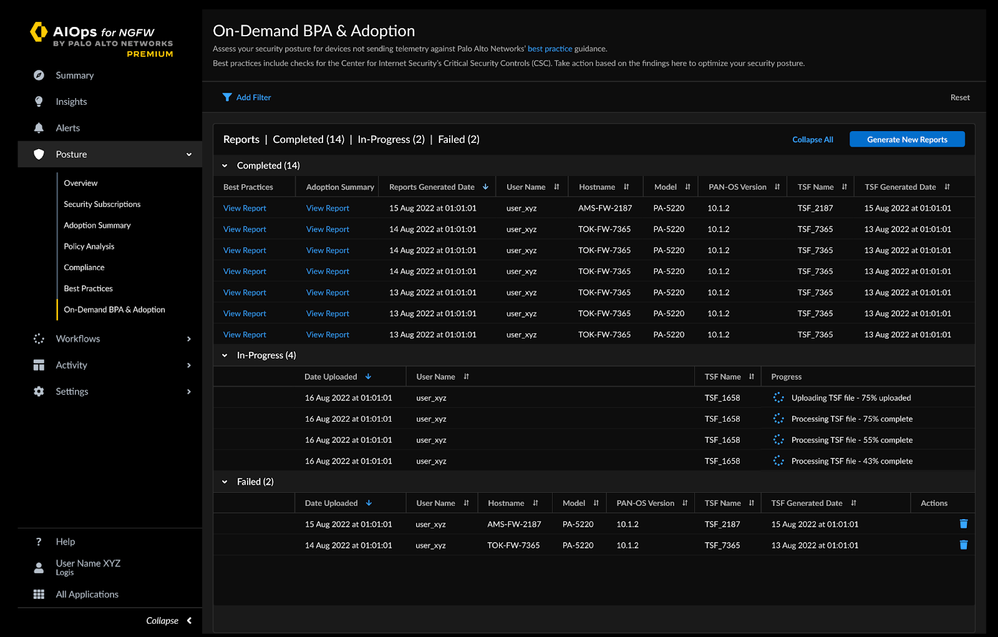Screen dimensions: 998x637
Task: Open Policy Analysis in the Posture submenu
Action: 89,246
